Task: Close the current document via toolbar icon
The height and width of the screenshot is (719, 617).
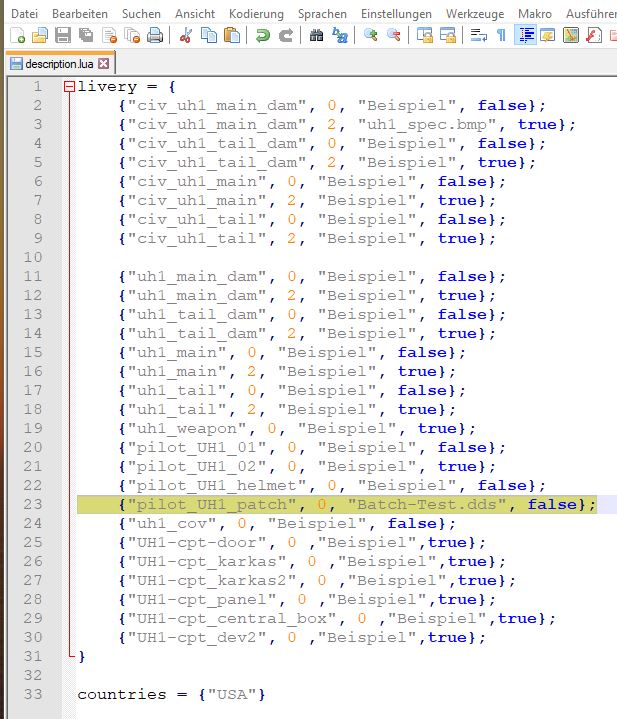Action: pos(110,35)
